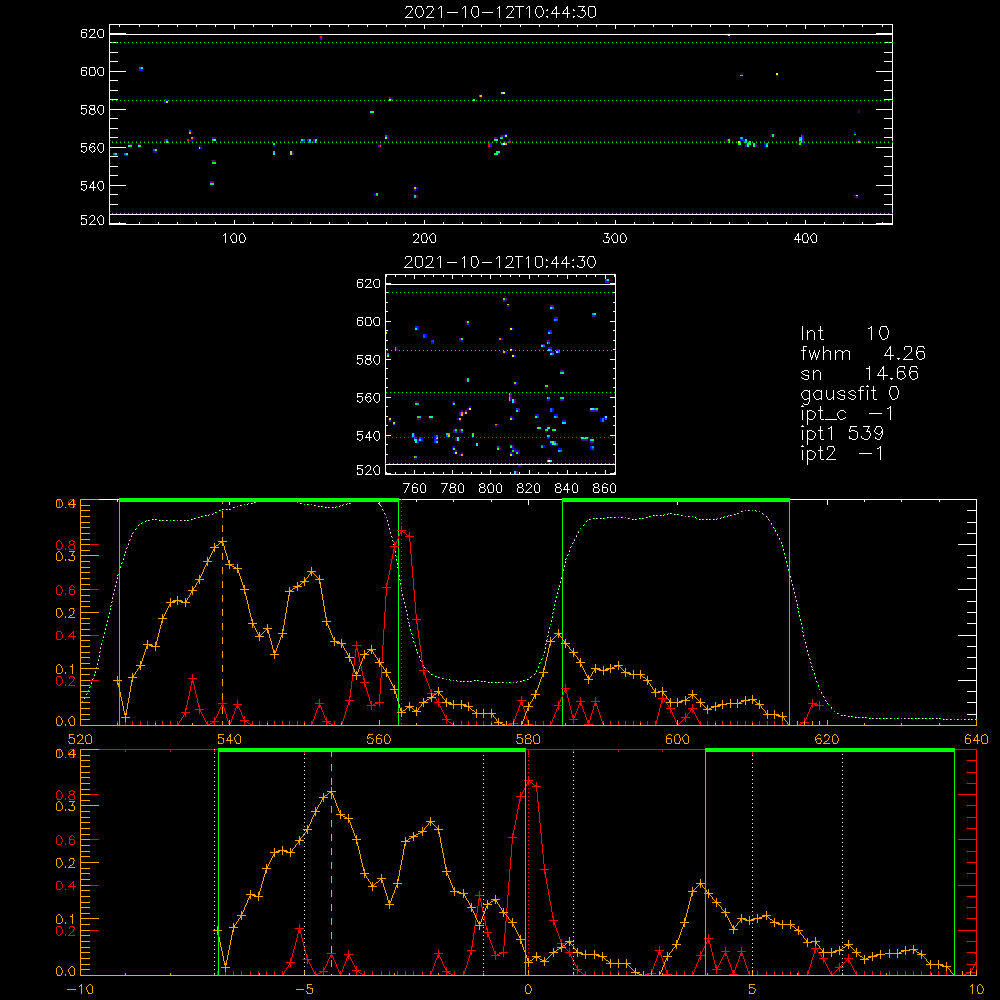Click the top plot title 2021-10-12T10:44:30
1000x1000 pixels.
pyautogui.click(x=500, y=11)
